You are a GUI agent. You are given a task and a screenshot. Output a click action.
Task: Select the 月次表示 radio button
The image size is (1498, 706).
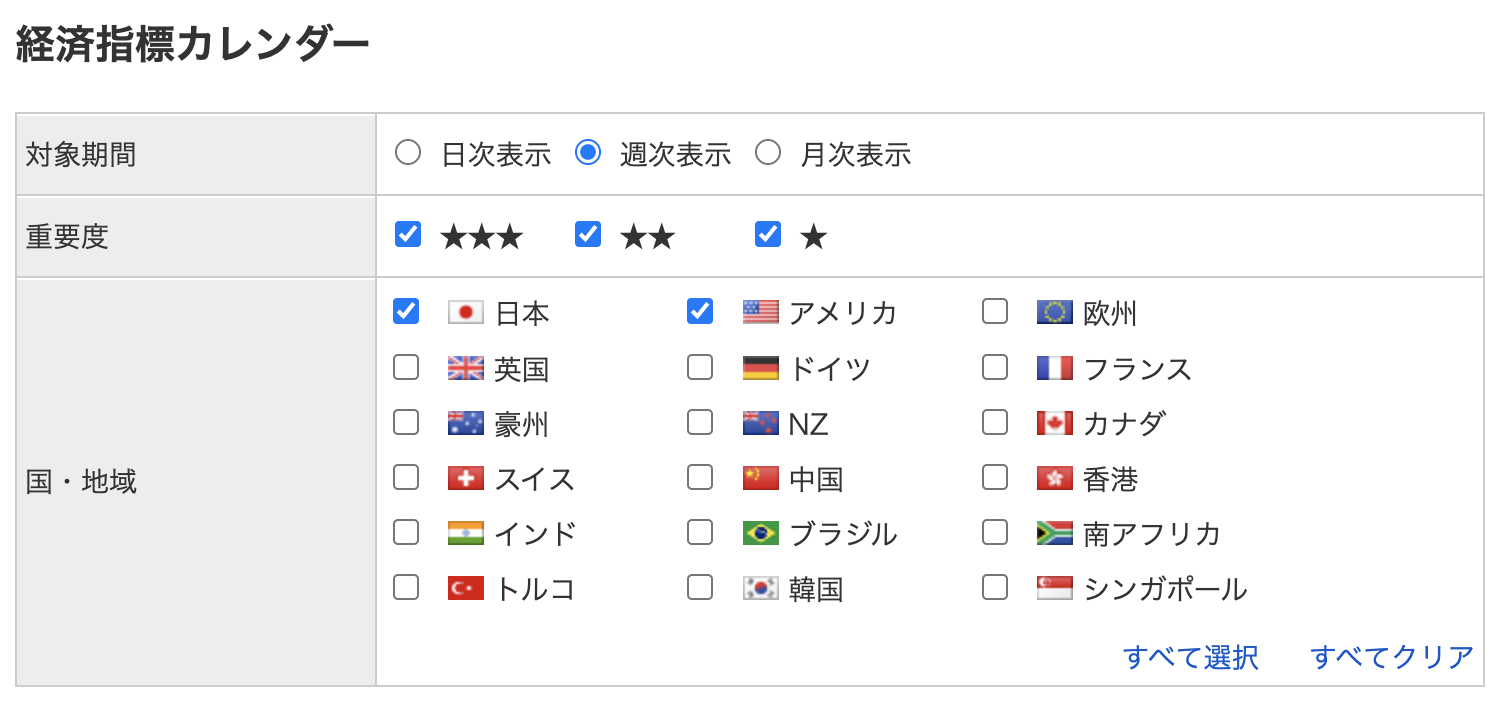point(768,154)
